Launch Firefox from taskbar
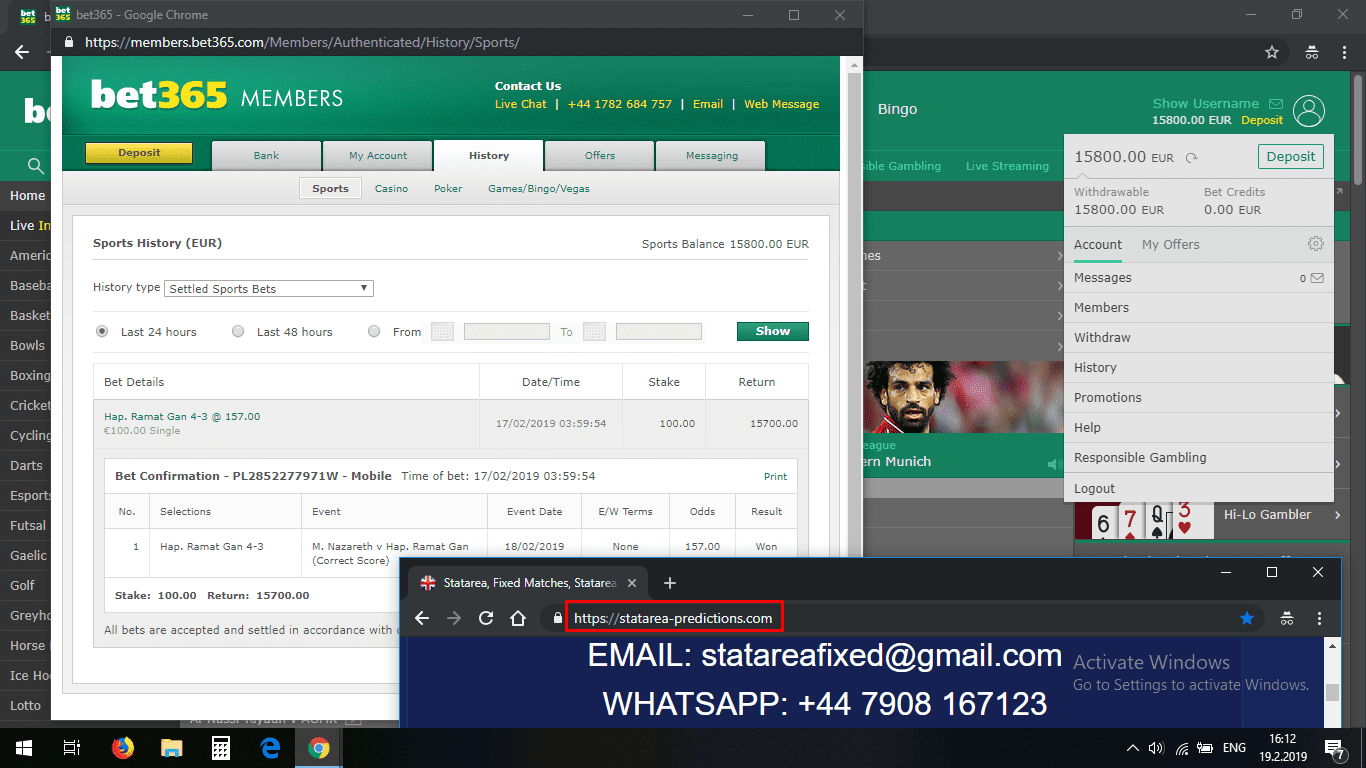 pyautogui.click(x=123, y=747)
